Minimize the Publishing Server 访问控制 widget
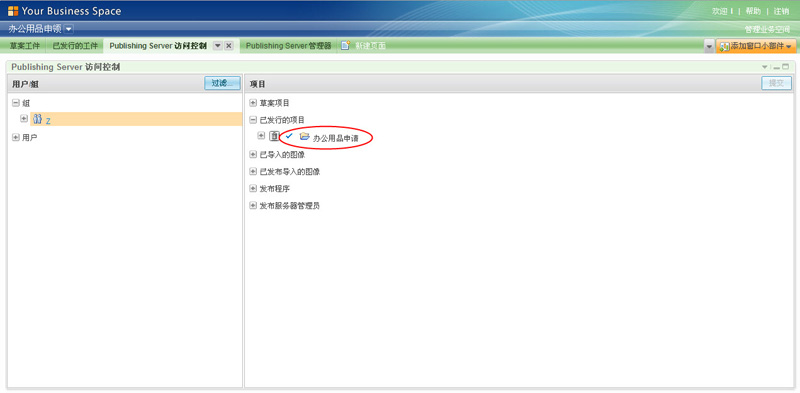The height and width of the screenshot is (393, 800). pyautogui.click(x=777, y=67)
